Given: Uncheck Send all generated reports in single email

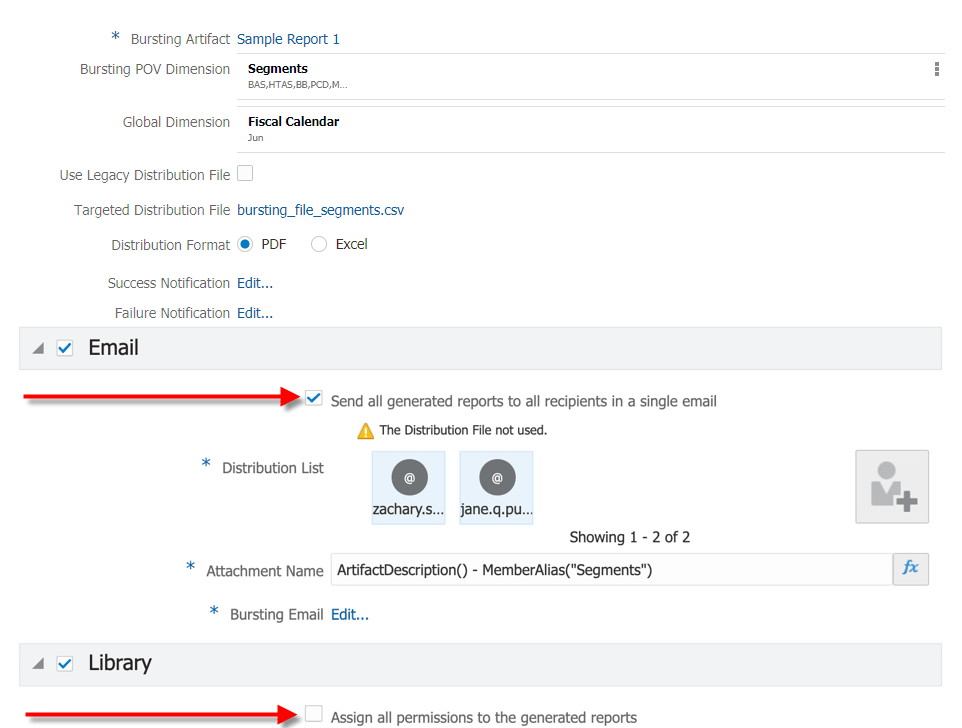Looking at the screenshot, I should click(x=314, y=399).
